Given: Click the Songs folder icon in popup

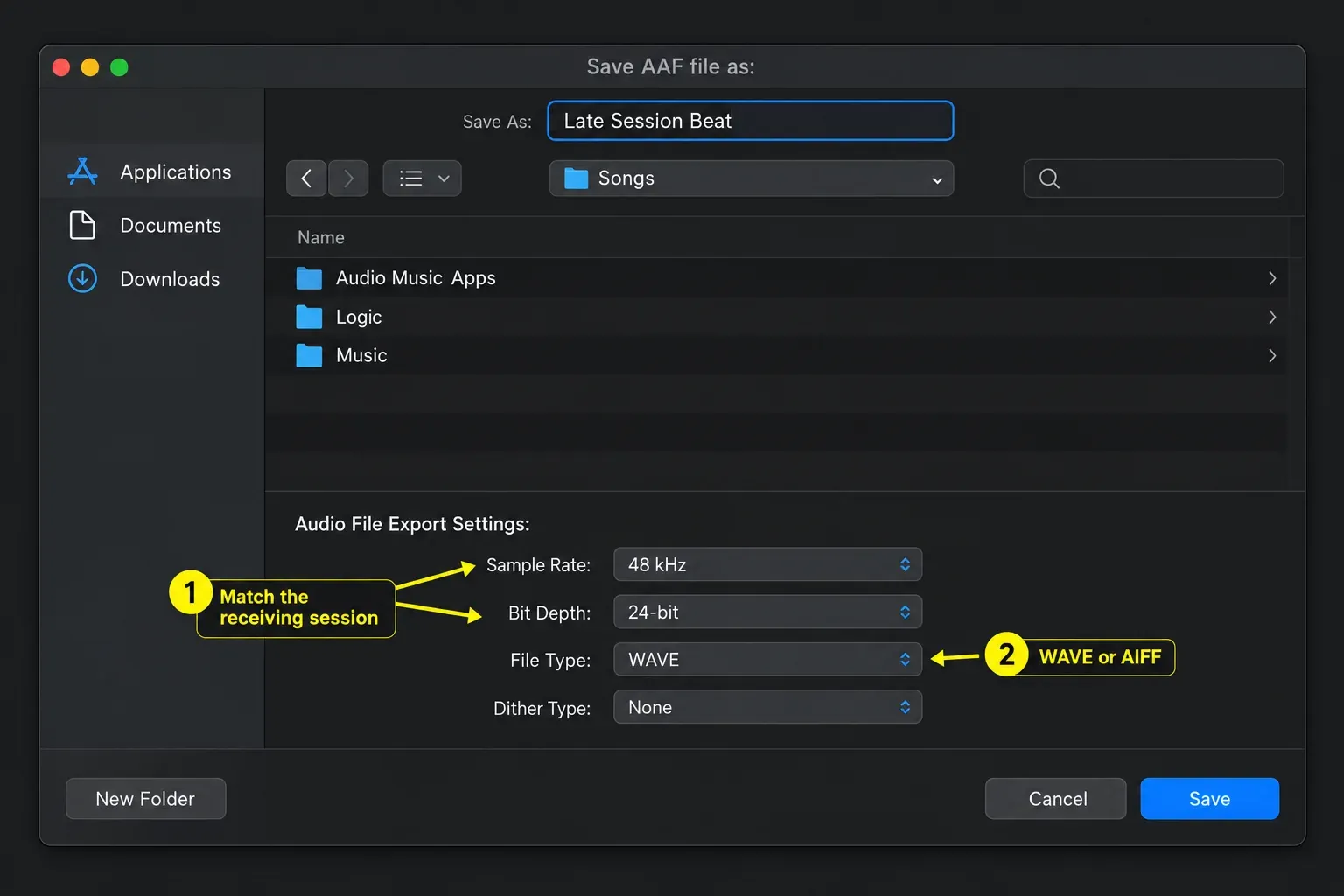Looking at the screenshot, I should (x=576, y=178).
